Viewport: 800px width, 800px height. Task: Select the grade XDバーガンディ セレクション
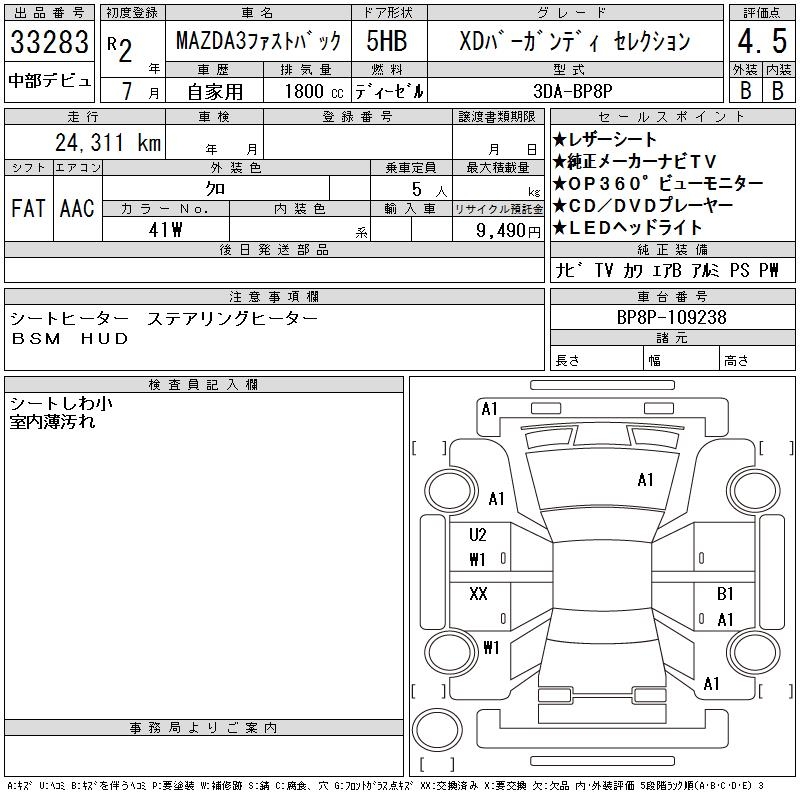point(575,41)
